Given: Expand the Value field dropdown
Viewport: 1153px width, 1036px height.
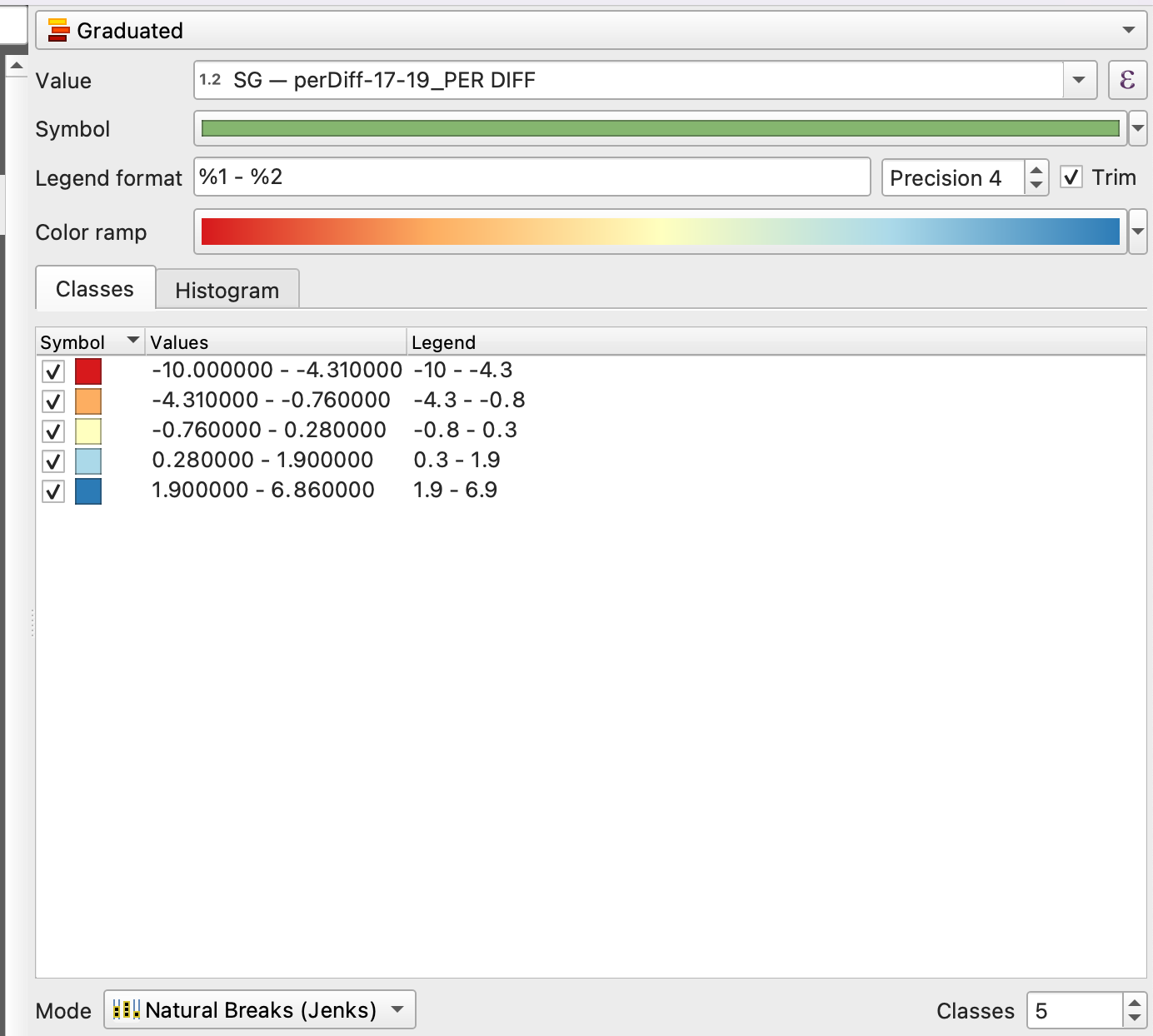Looking at the screenshot, I should pos(1079,80).
